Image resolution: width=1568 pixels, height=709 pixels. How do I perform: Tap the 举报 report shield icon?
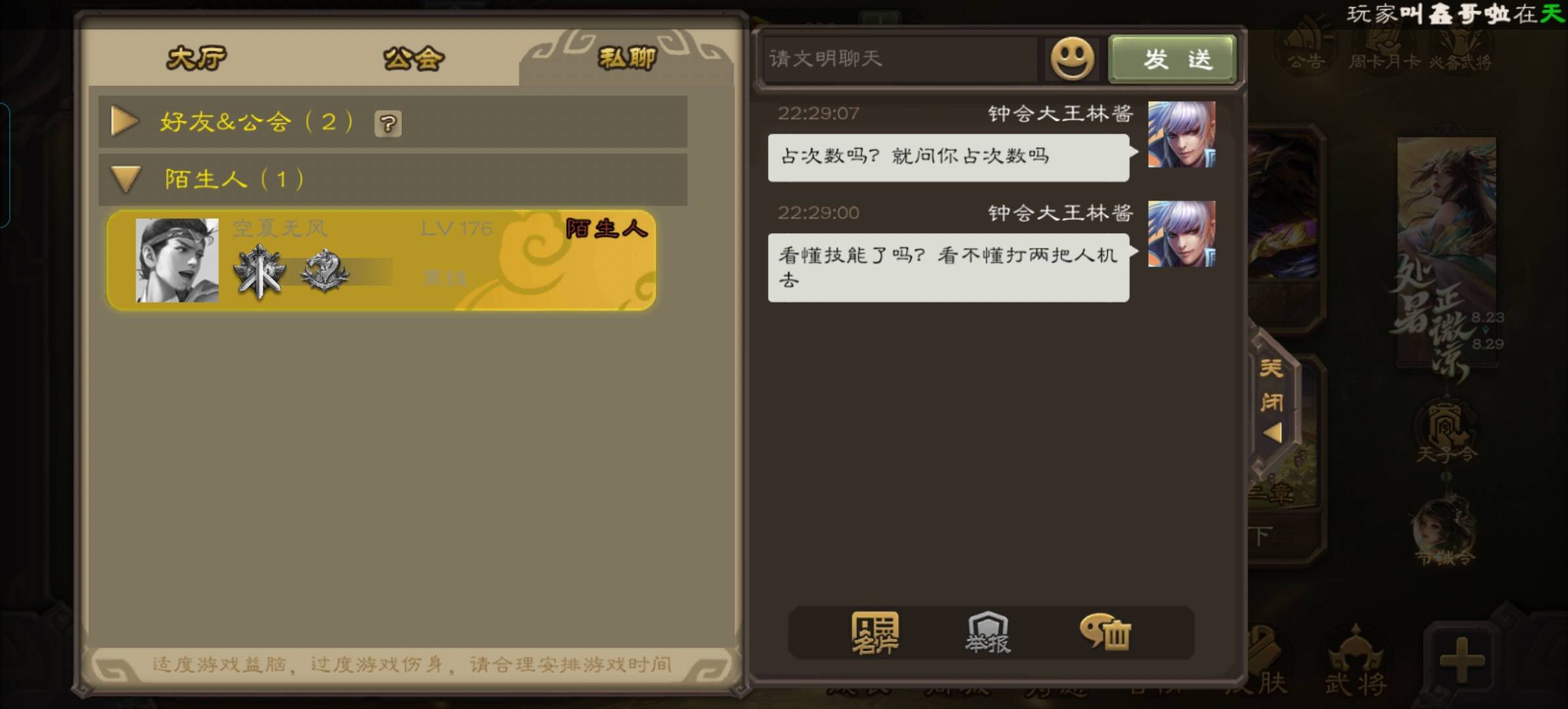(988, 633)
